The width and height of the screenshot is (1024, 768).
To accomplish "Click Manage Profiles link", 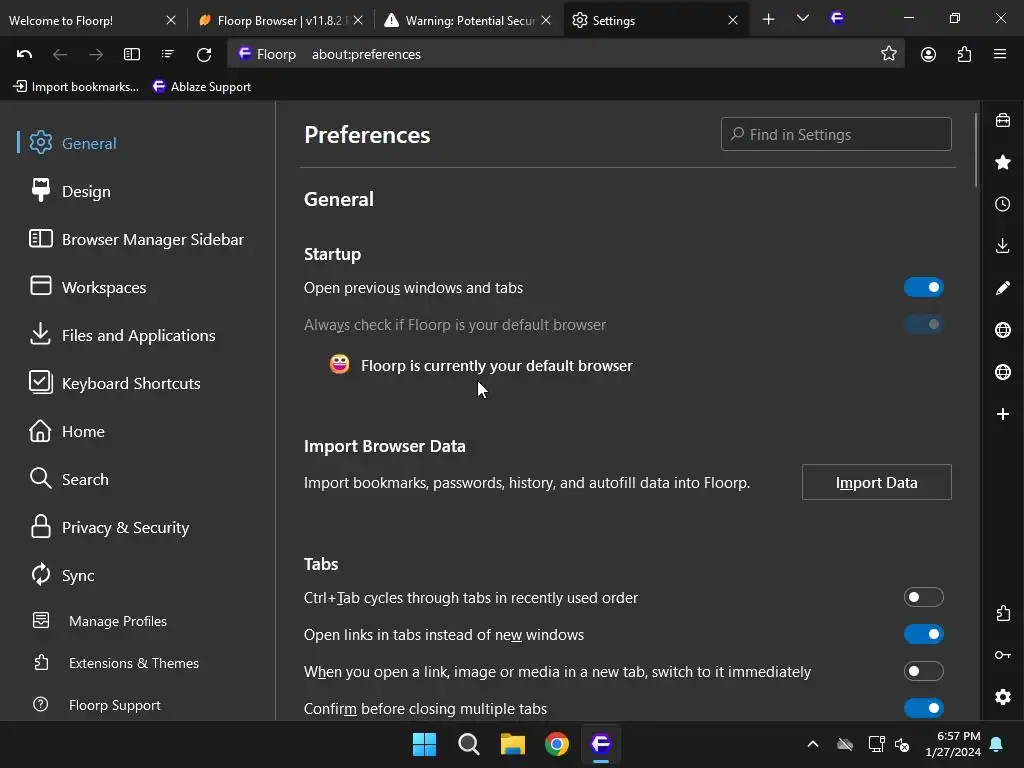I will tap(118, 621).
